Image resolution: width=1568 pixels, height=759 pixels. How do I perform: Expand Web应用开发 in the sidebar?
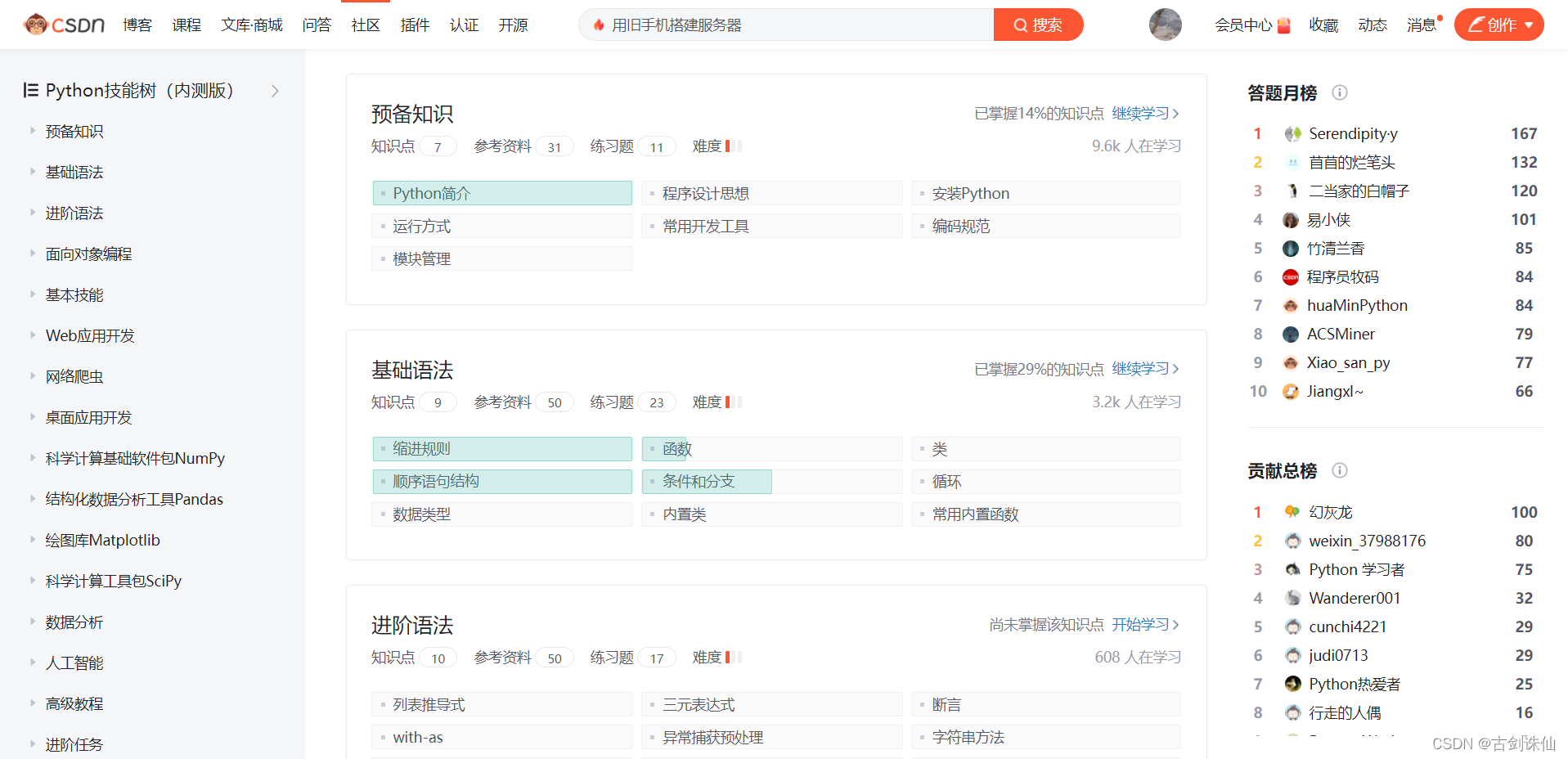[x=33, y=335]
